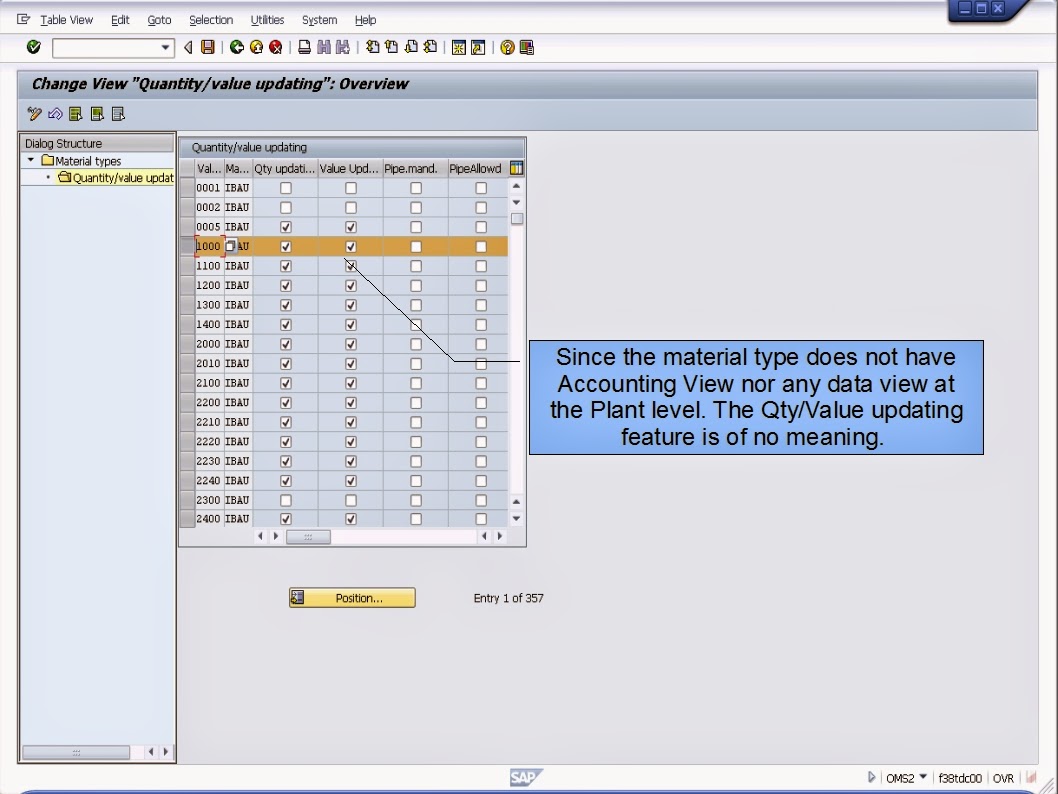Open the Table View menu
Viewport: 1058px width, 794px height.
pyautogui.click(x=65, y=19)
